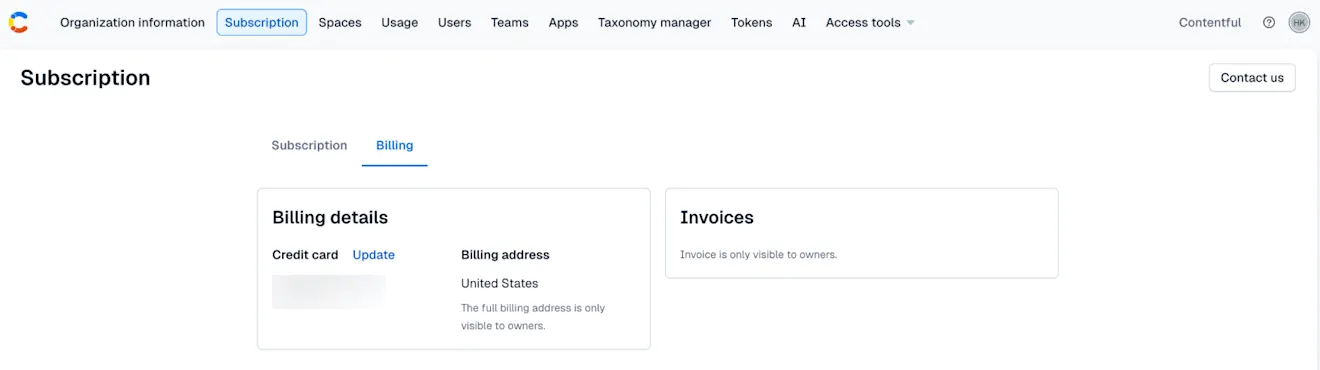This screenshot has width=1320, height=370.
Task: Click 'Invoice is only visible to owners.' text
Action: (x=758, y=255)
